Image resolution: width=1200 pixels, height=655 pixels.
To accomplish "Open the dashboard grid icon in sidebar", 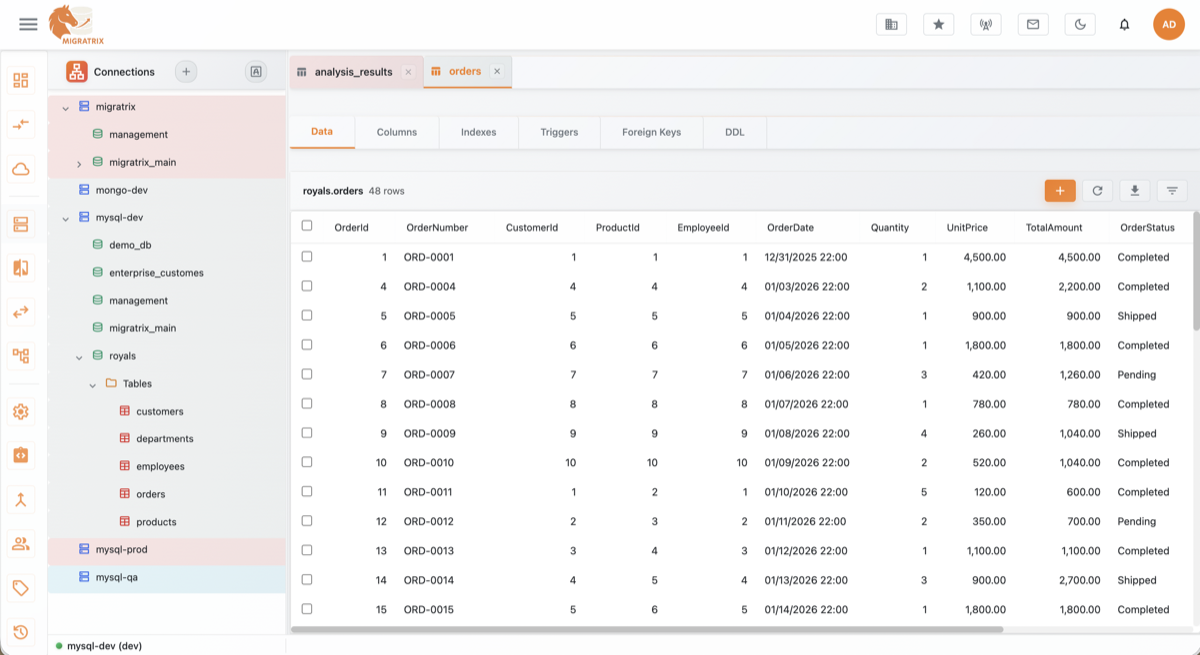I will pyautogui.click(x=20, y=80).
